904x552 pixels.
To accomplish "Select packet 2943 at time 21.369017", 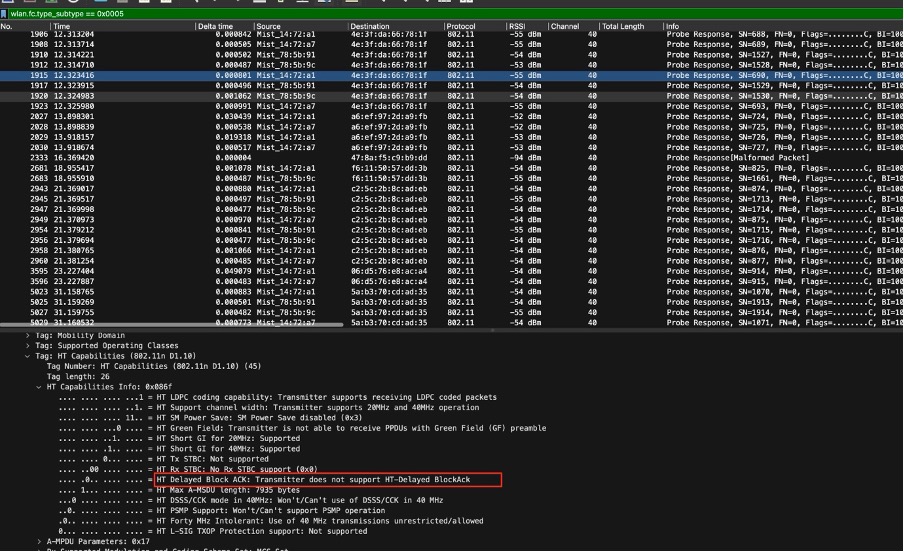I will tap(452, 189).
